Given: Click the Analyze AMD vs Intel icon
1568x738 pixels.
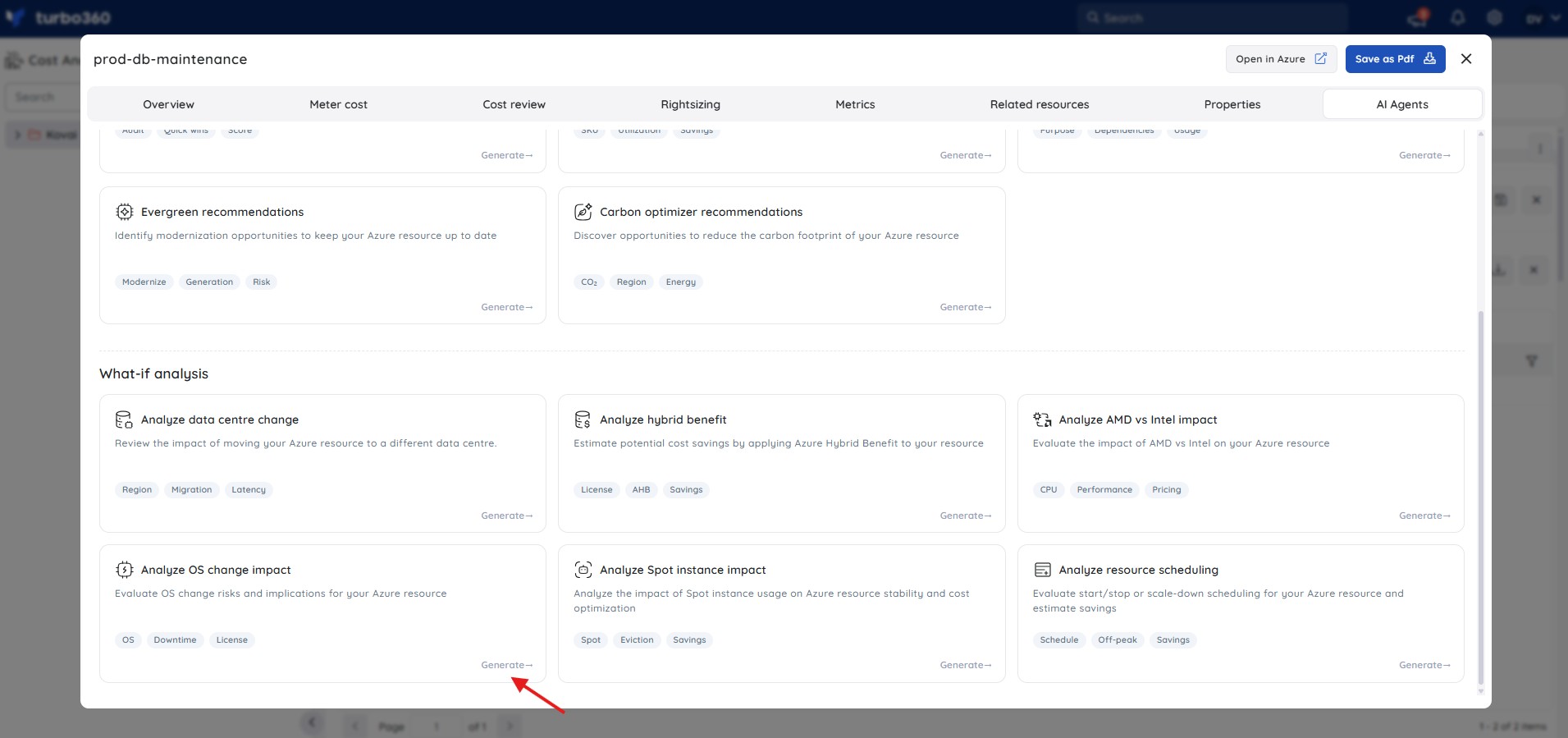Looking at the screenshot, I should 1042,419.
